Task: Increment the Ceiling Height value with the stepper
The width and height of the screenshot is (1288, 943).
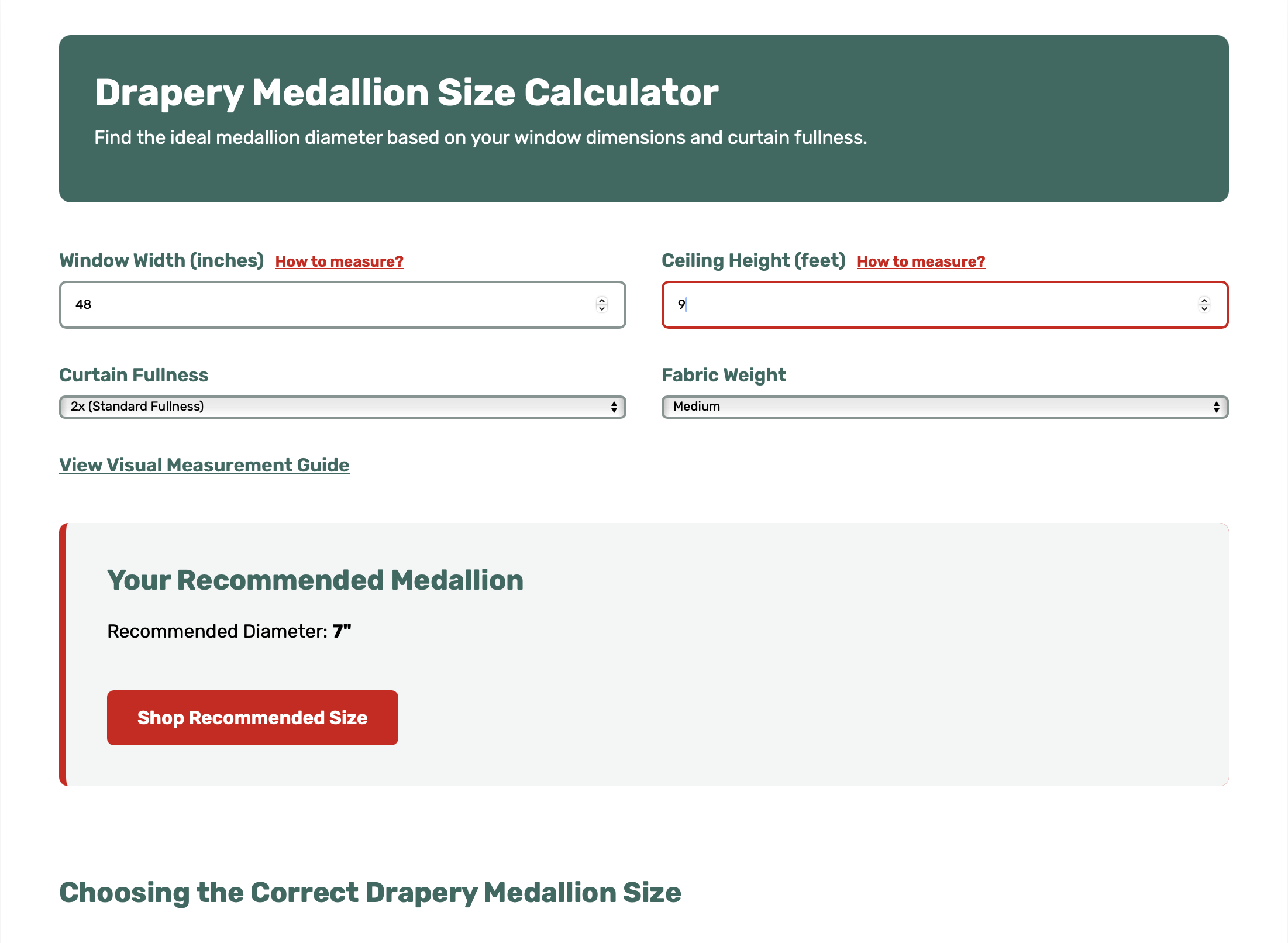Action: pos(1204,300)
